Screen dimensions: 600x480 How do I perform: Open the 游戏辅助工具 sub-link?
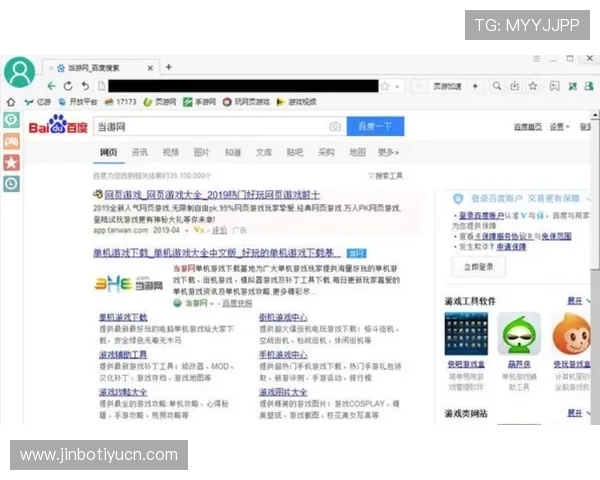tap(123, 355)
